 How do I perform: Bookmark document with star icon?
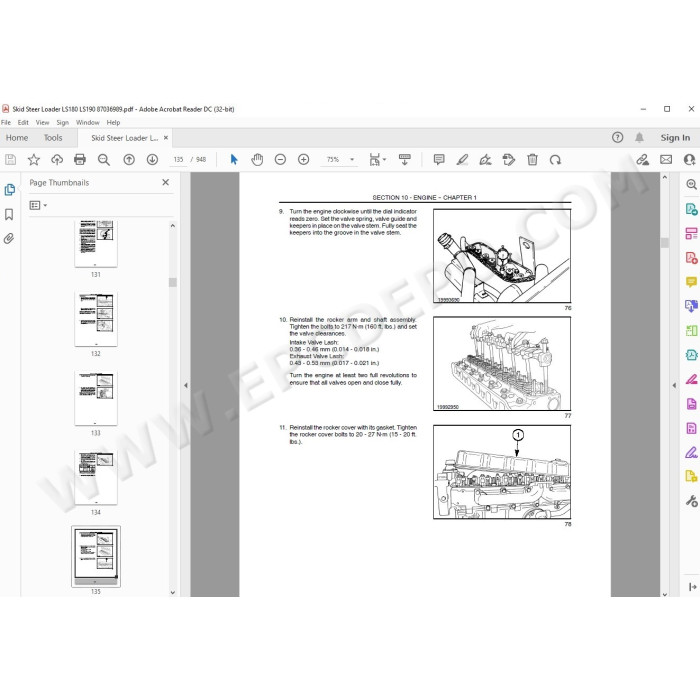[x=34, y=159]
